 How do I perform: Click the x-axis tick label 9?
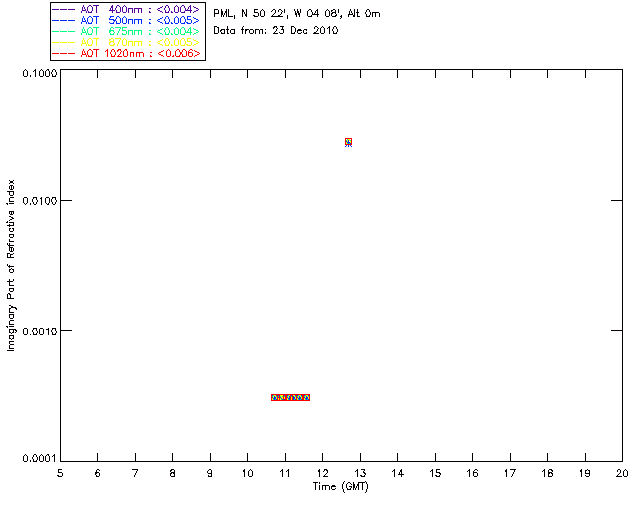tap(210, 473)
